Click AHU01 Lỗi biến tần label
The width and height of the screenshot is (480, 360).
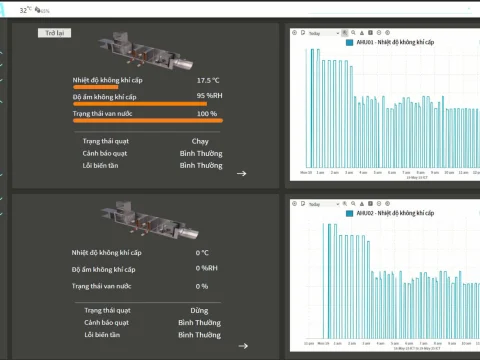[100, 165]
